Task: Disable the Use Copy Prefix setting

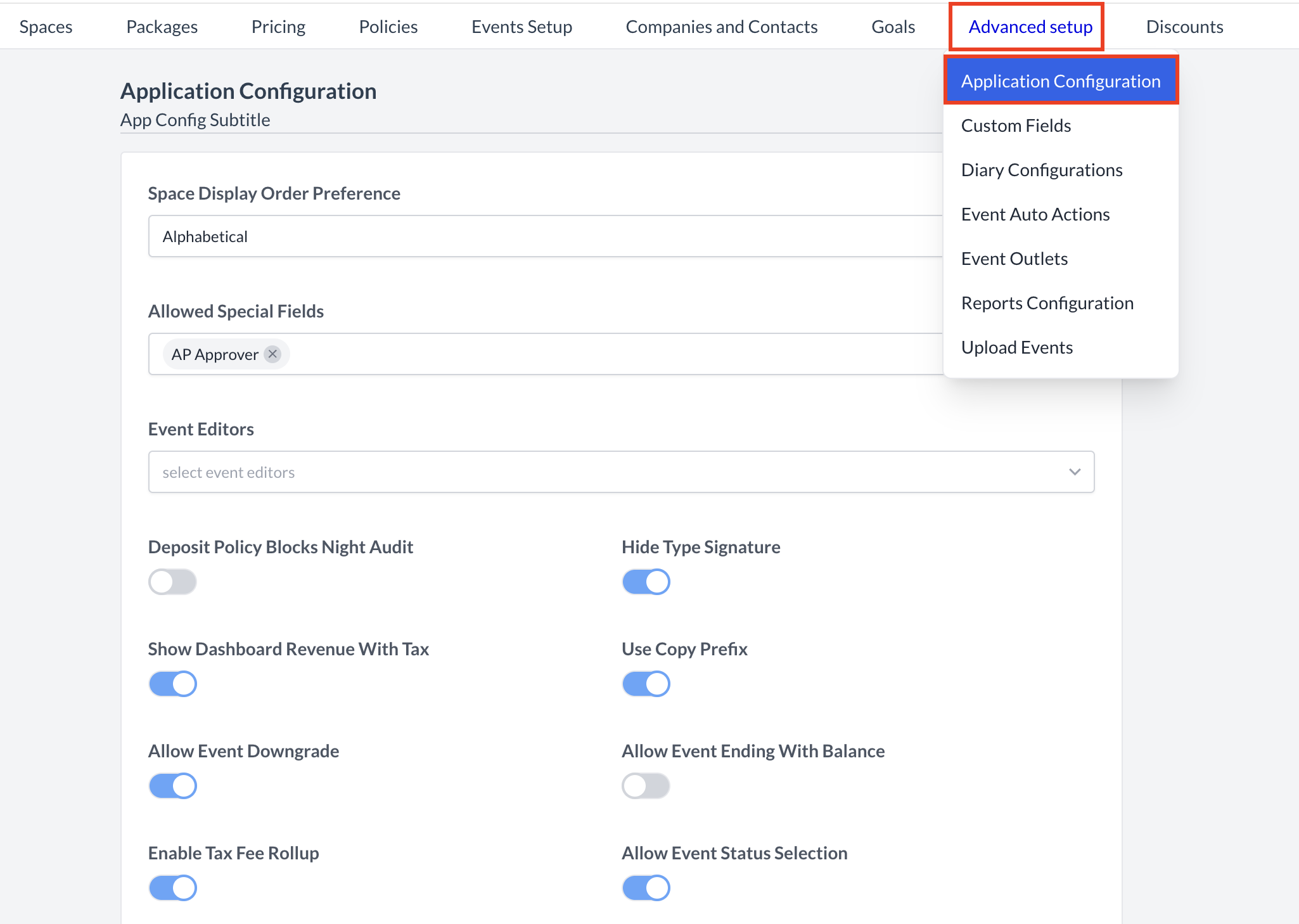Action: (646, 683)
